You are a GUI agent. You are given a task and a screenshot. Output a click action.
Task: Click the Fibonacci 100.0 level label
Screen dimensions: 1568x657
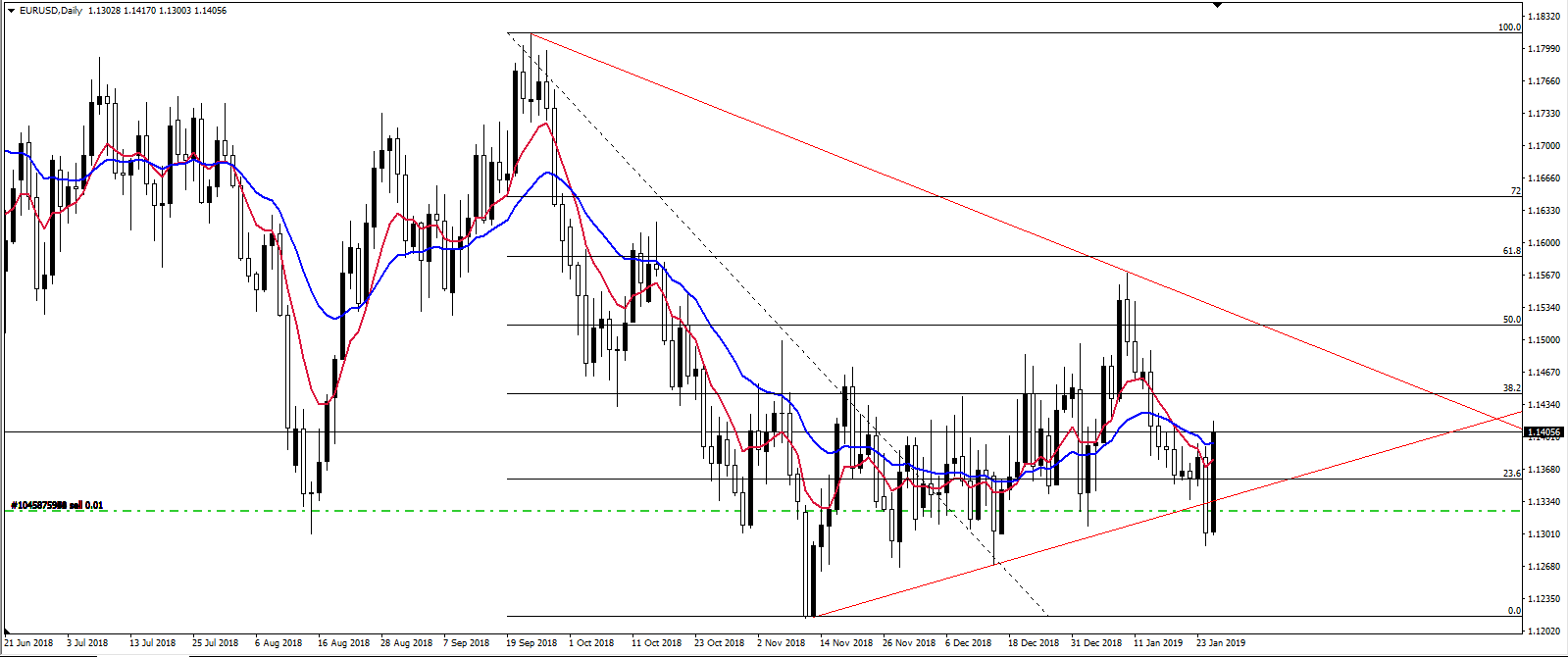(1509, 27)
